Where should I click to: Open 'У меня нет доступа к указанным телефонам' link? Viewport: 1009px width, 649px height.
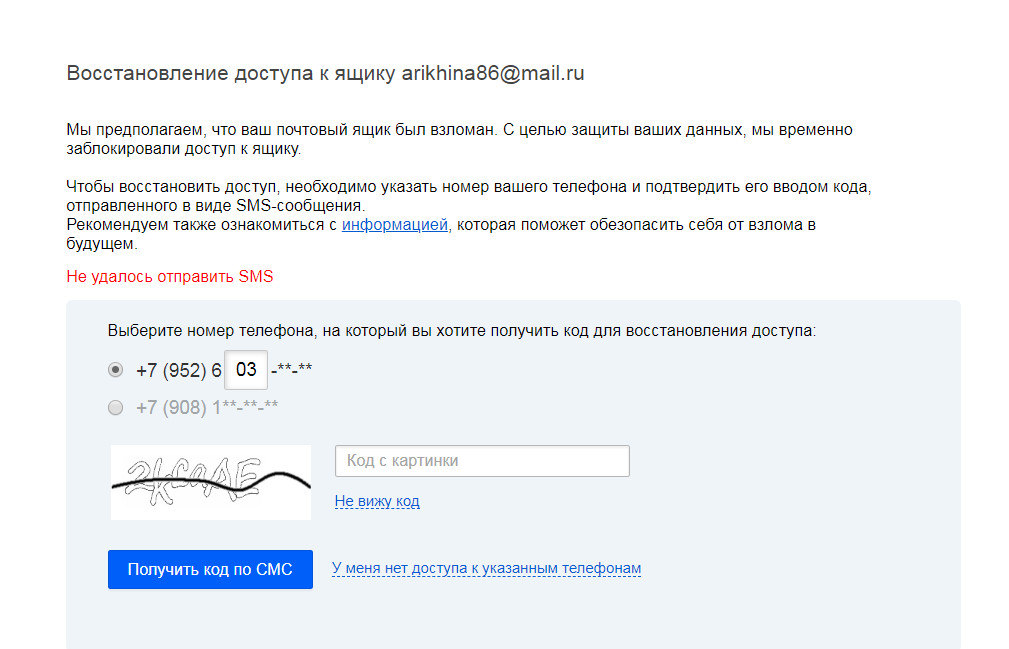pos(486,569)
